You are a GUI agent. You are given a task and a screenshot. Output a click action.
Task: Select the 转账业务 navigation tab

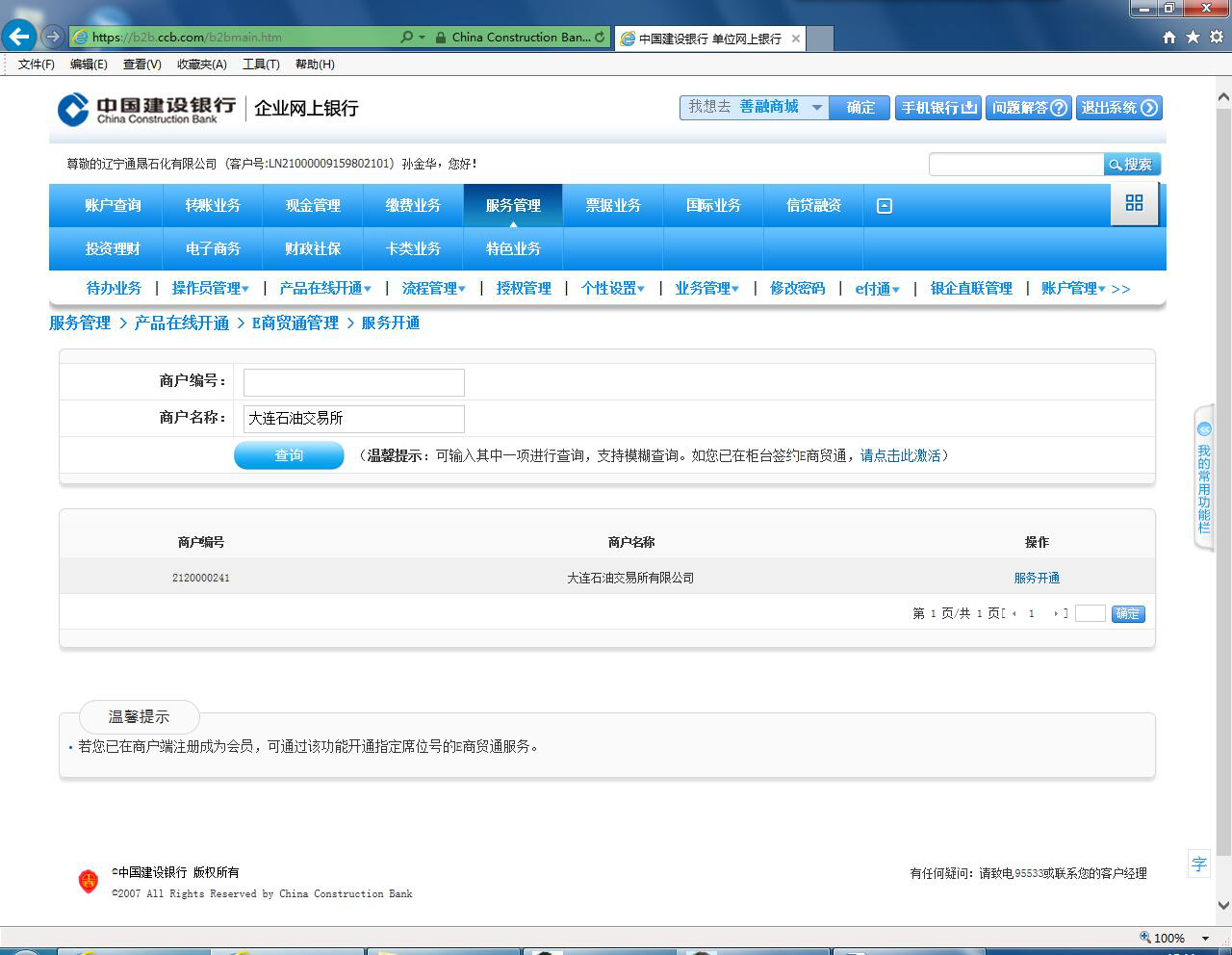tap(213, 206)
